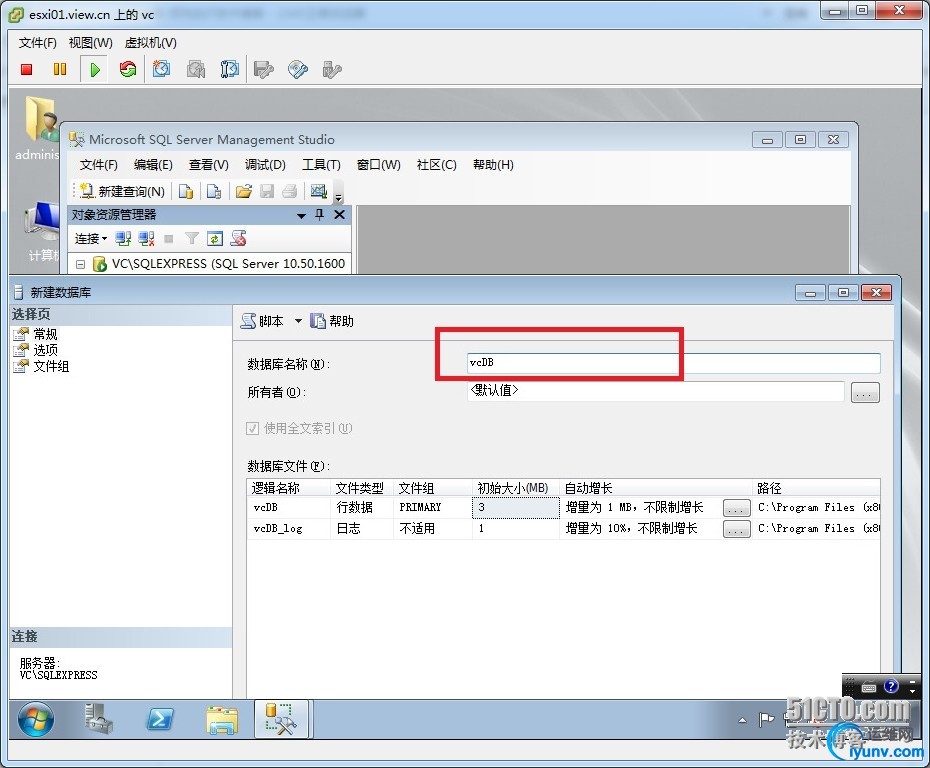The image size is (930, 768).
Task: Click the 所有者 field
Action: pos(655,391)
